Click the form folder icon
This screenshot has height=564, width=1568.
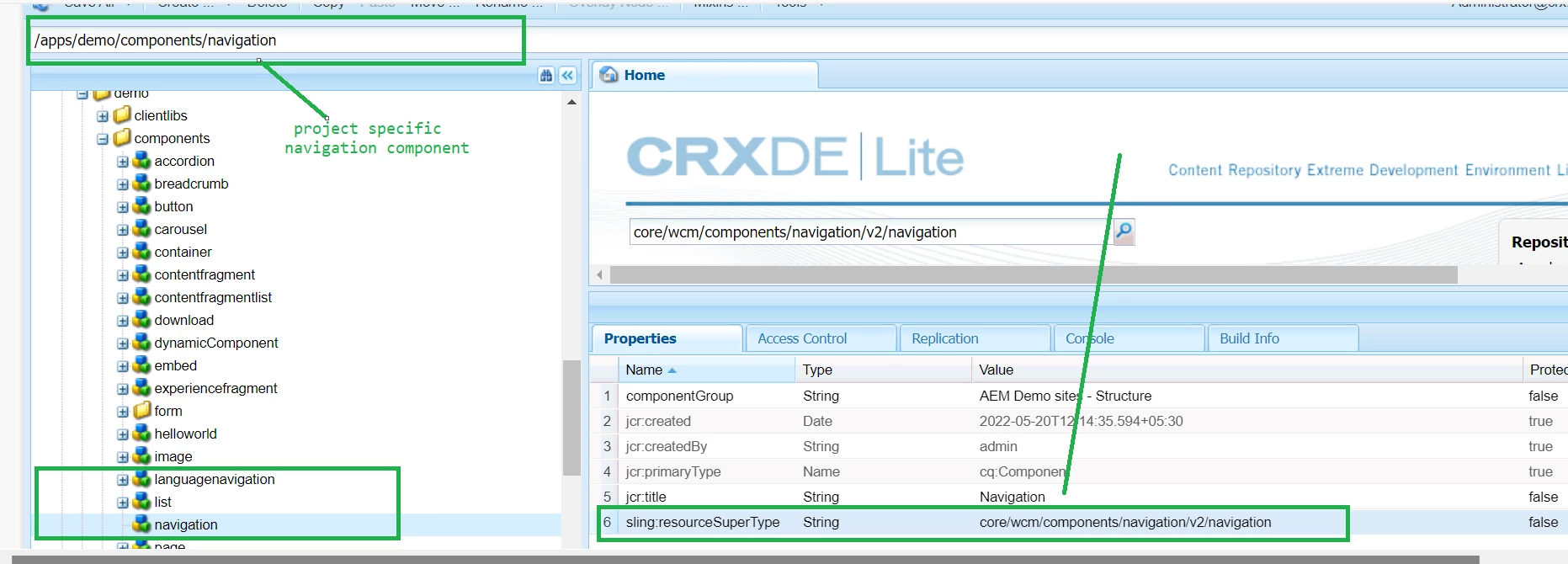click(x=142, y=410)
